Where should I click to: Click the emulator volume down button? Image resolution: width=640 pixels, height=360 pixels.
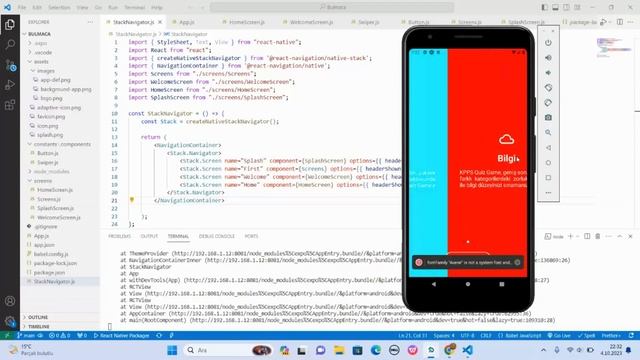click(x=548, y=73)
